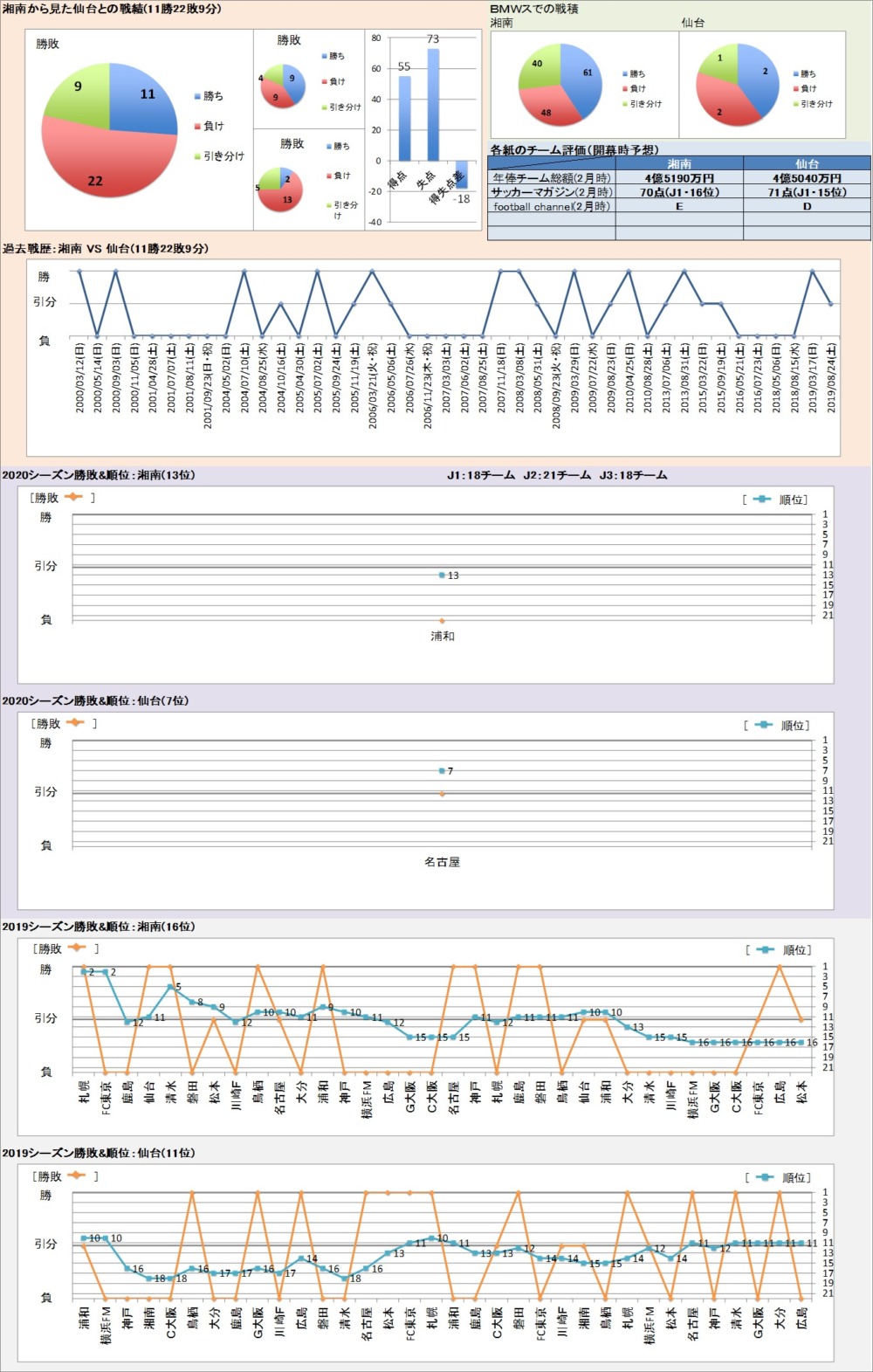Click teal 順位 legend marker in 2019 仙台 chart
Image resolution: width=873 pixels, height=1372 pixels.
pyautogui.click(x=765, y=1177)
